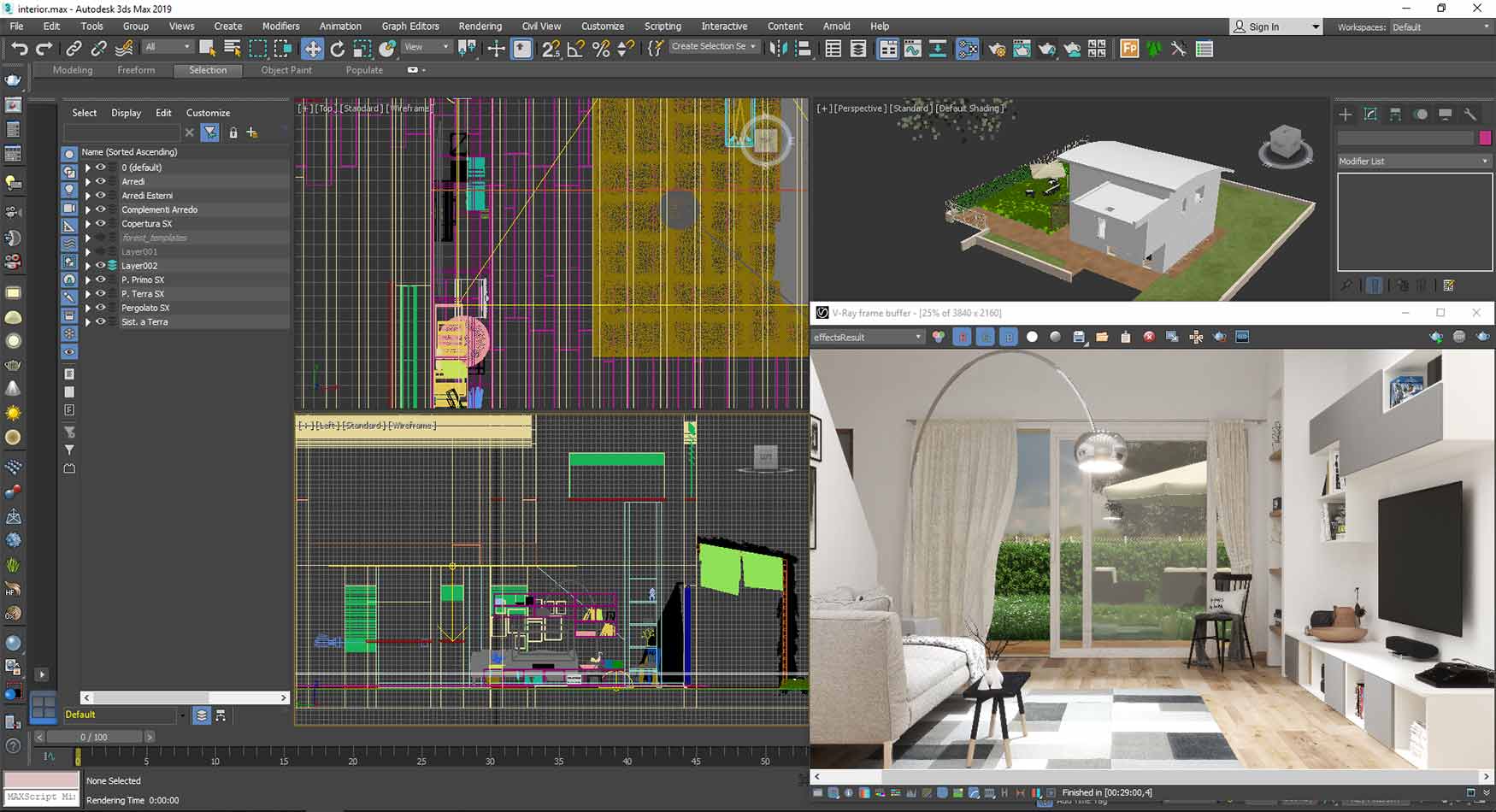Open the Workspaces Default dropdown
The width and height of the screenshot is (1496, 812).
click(1440, 27)
